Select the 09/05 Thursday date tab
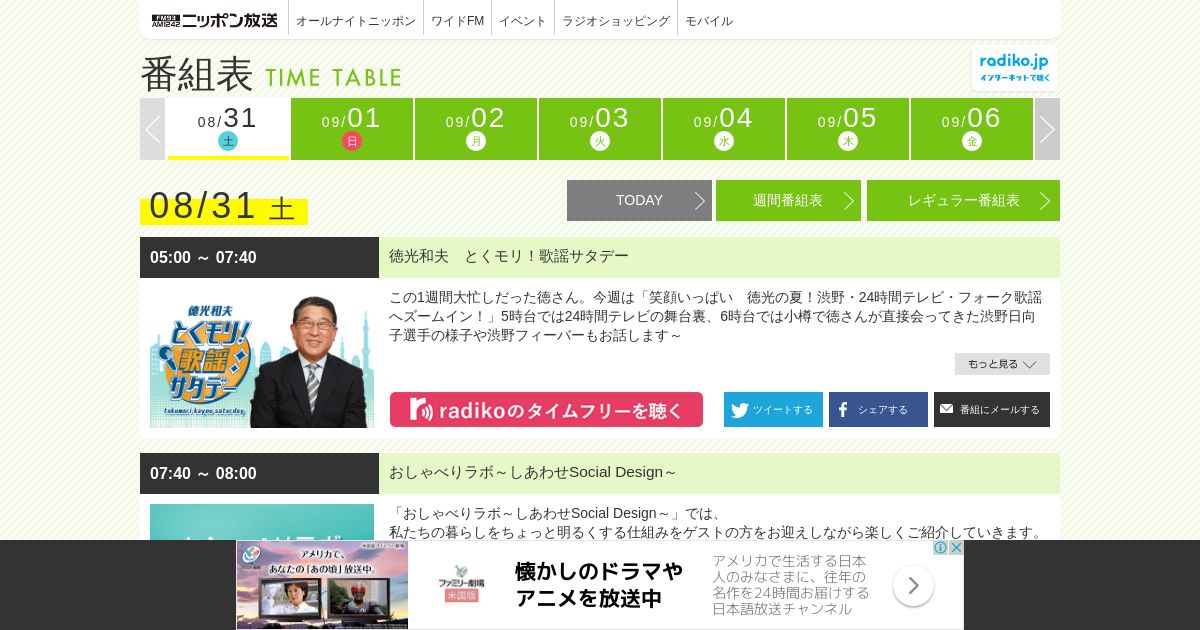The image size is (1200, 630). tap(848, 129)
